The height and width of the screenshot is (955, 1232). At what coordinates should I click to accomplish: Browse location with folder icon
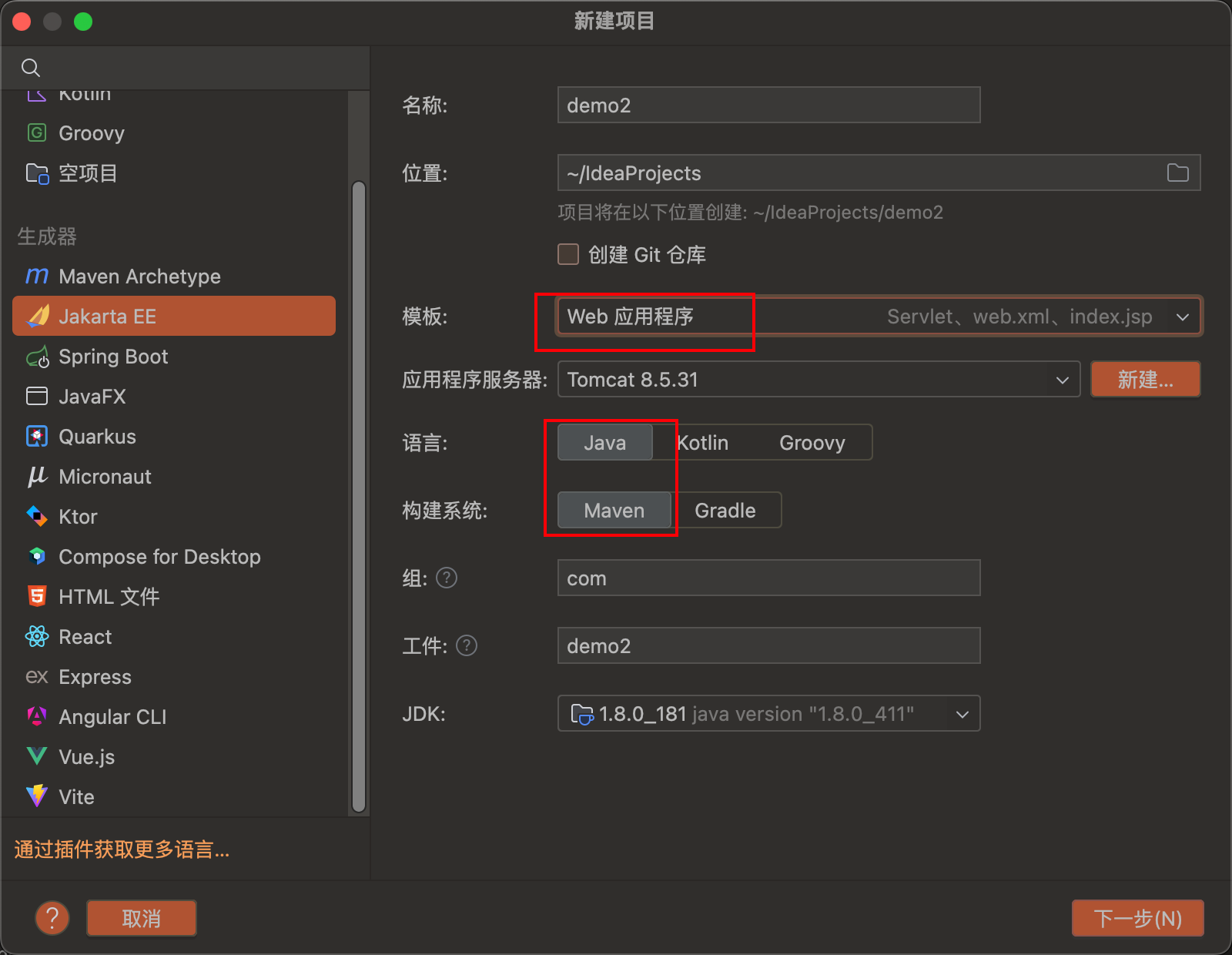click(1177, 173)
